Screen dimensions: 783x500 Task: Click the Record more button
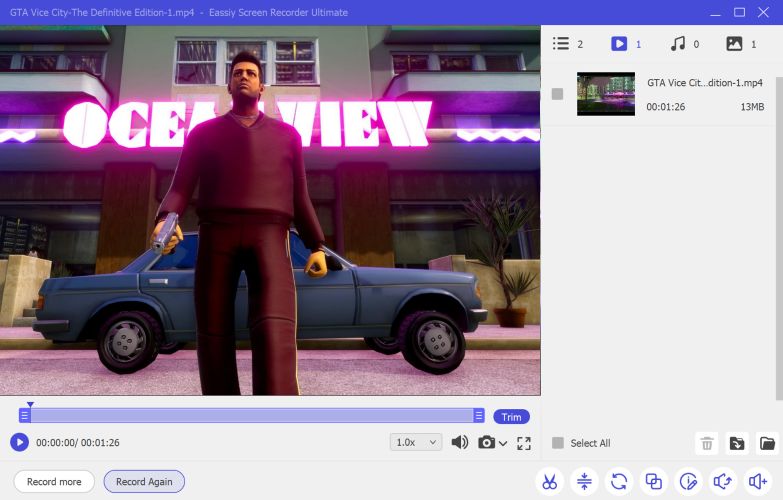tap(54, 482)
